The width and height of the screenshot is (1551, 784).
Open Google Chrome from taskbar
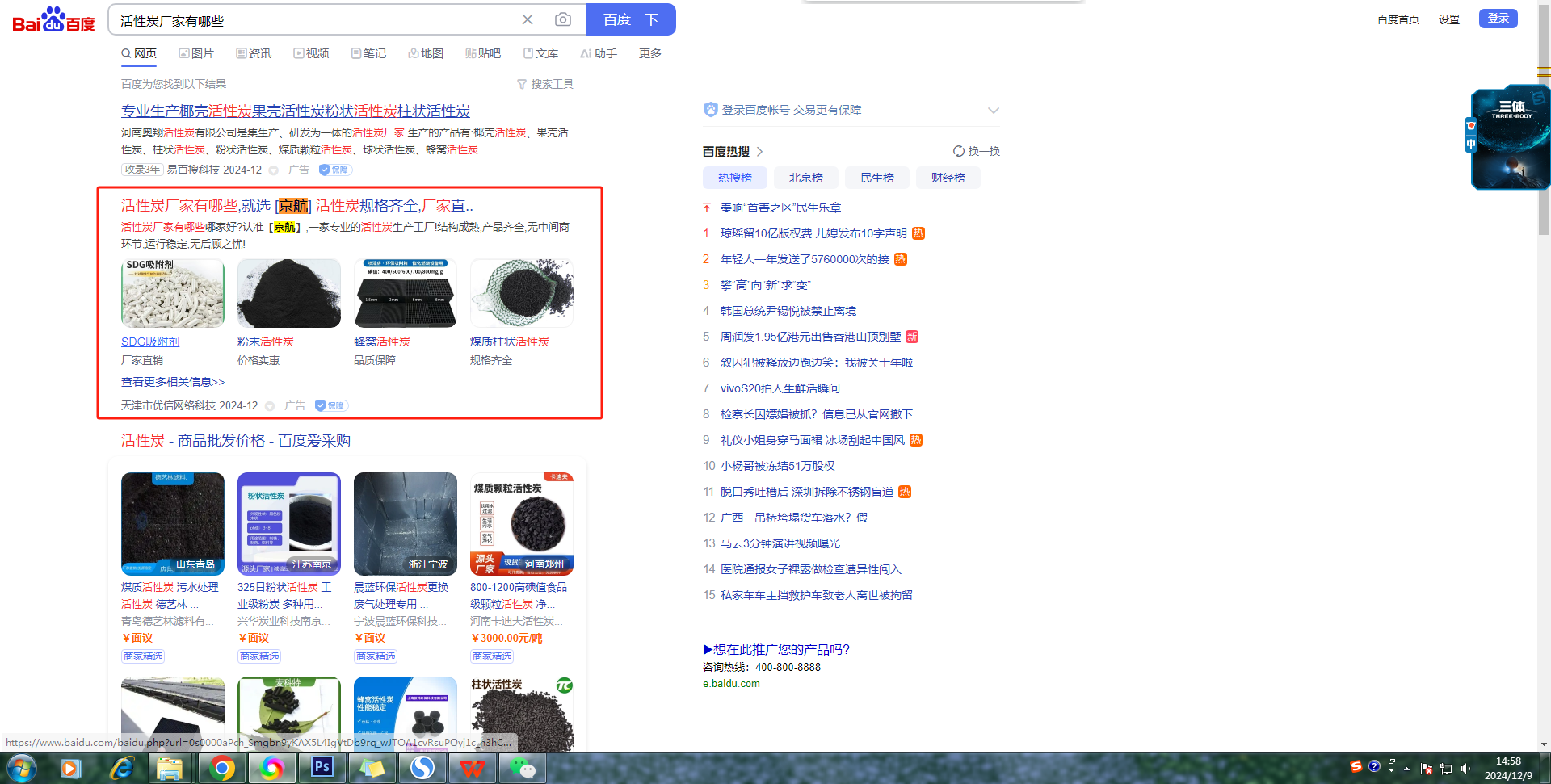click(x=221, y=768)
